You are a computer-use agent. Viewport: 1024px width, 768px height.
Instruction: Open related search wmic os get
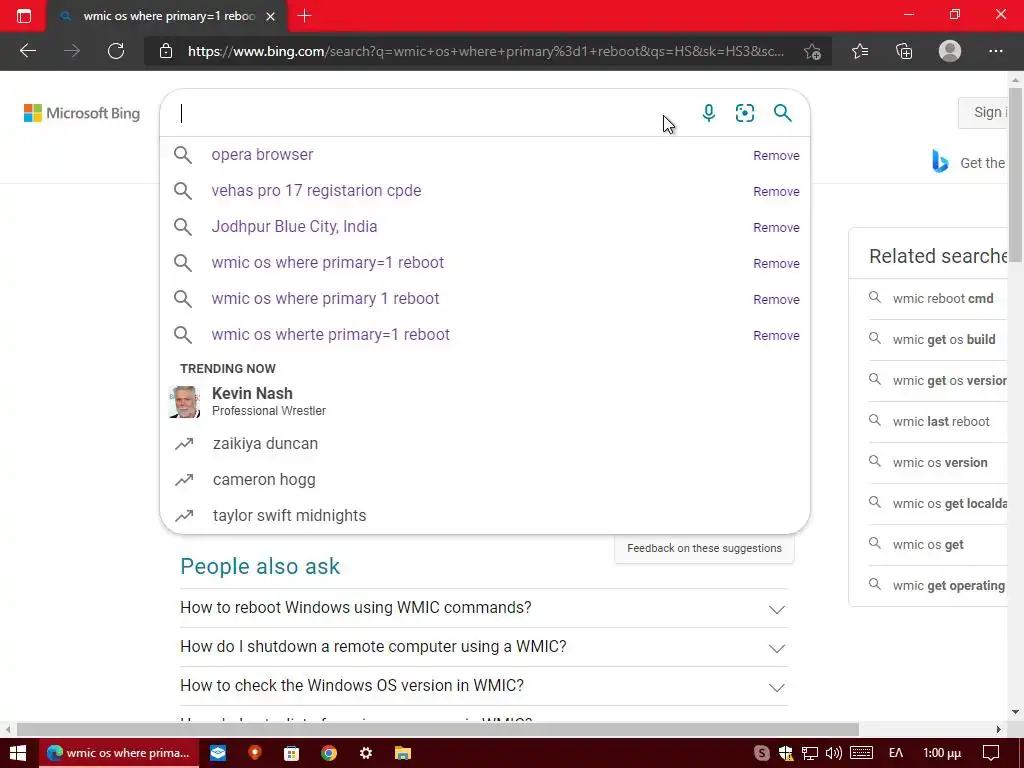click(x=927, y=545)
